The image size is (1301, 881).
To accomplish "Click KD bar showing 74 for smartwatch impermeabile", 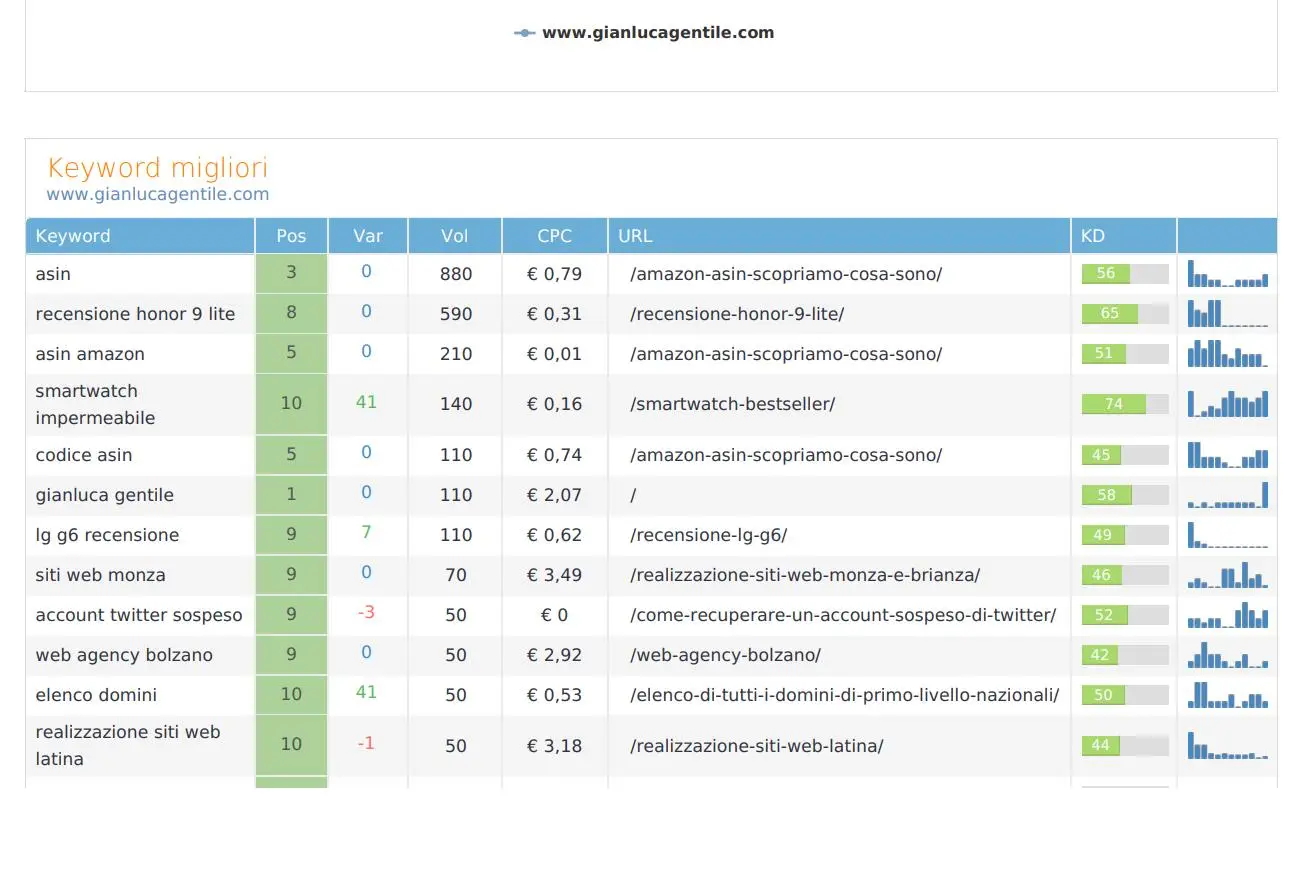I will coord(1125,404).
